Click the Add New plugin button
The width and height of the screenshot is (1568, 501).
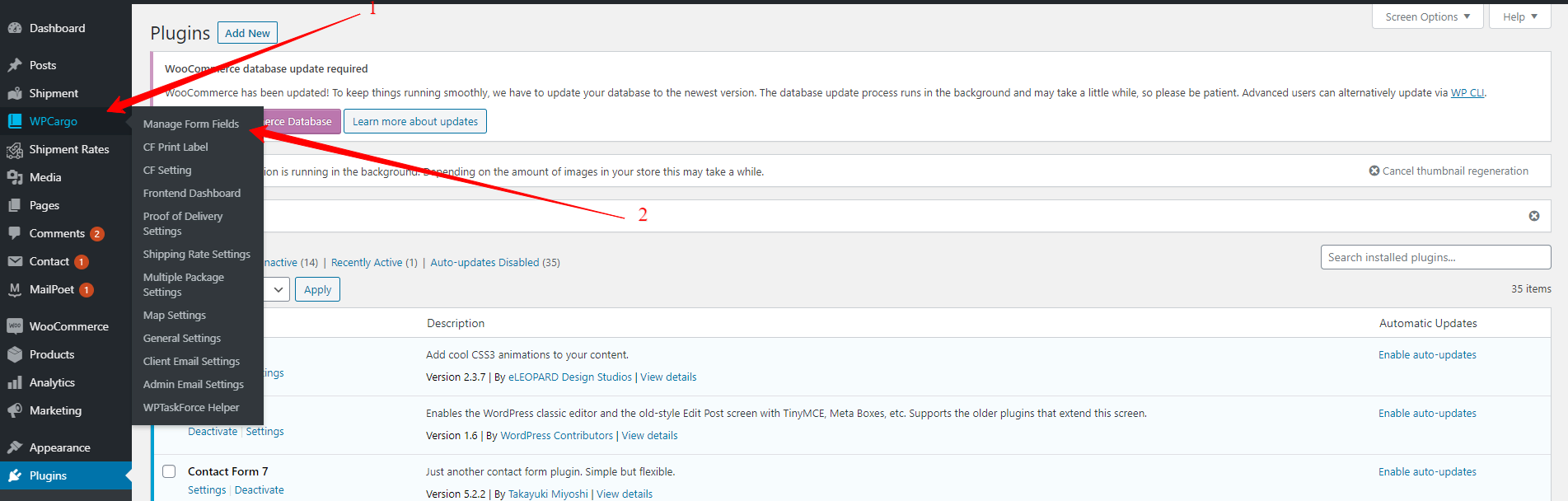[247, 33]
